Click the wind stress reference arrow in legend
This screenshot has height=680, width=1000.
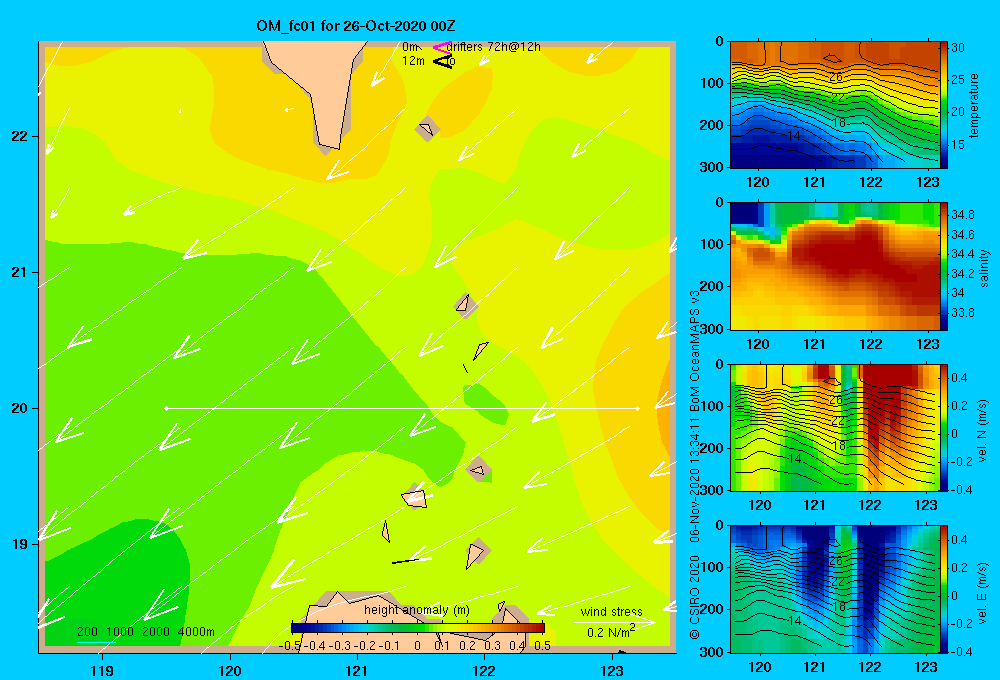pos(615,622)
